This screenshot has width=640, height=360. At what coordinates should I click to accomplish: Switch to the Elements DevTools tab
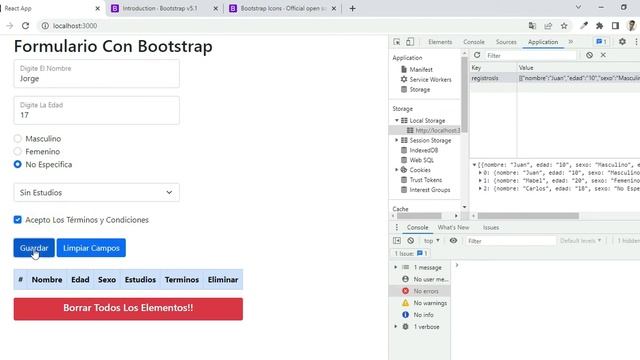point(440,42)
